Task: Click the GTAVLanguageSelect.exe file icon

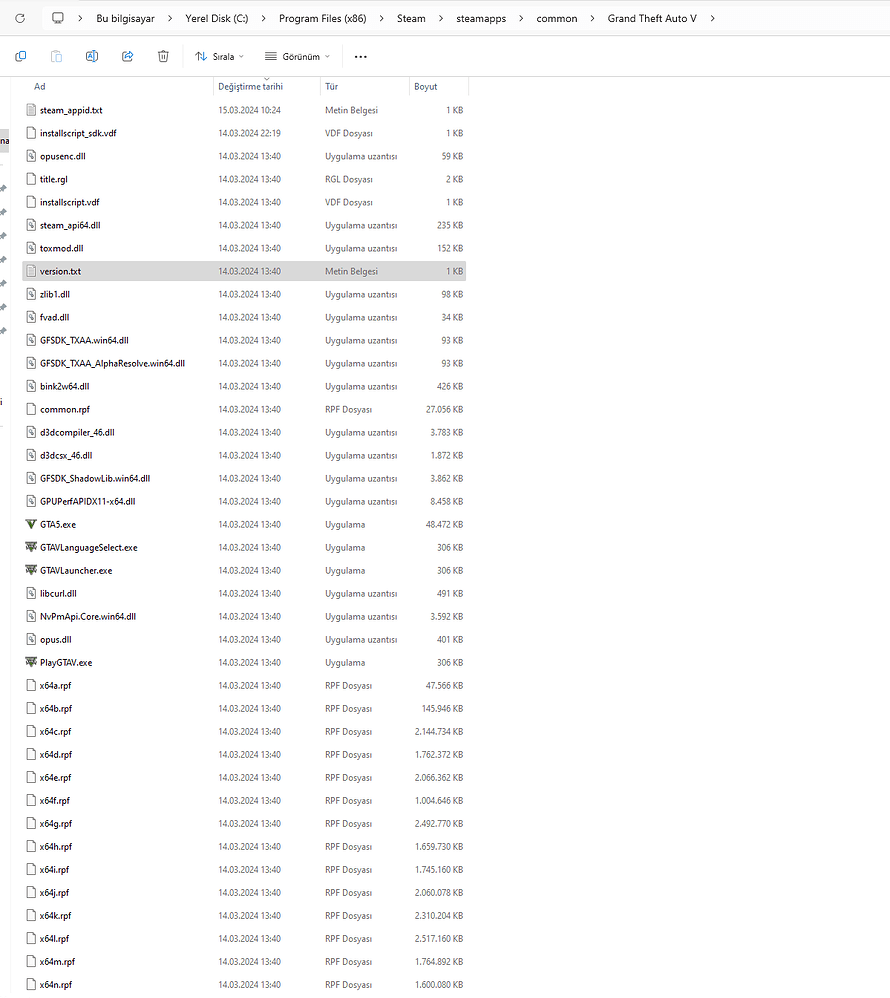Action: (x=31, y=547)
